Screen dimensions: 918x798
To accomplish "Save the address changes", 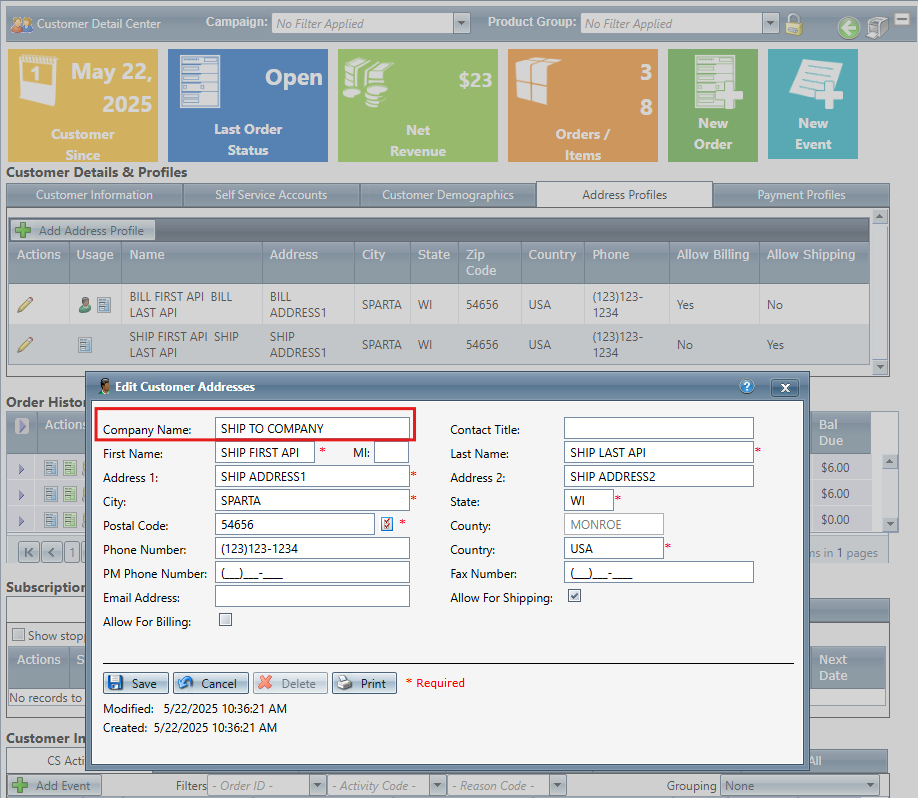I will [x=135, y=683].
